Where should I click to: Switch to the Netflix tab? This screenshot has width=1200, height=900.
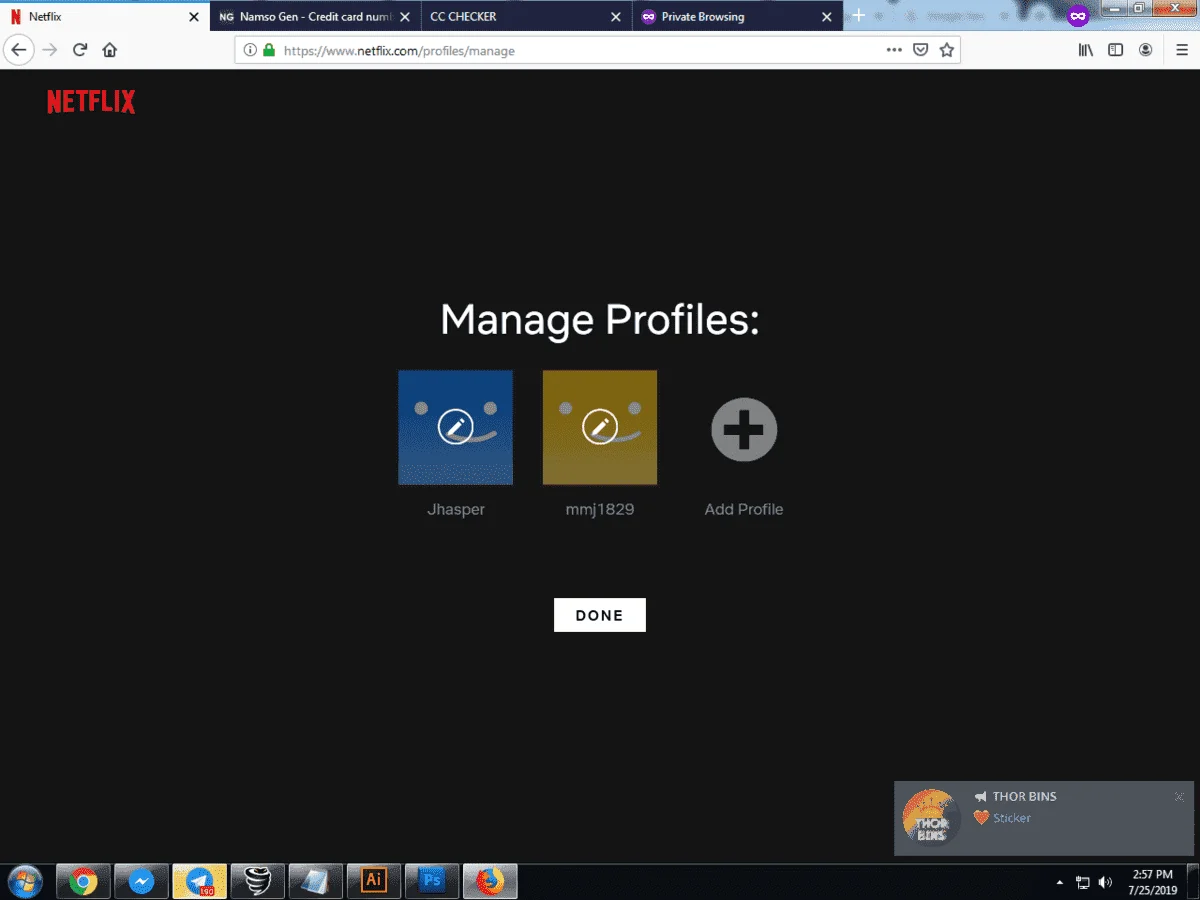[x=105, y=17]
